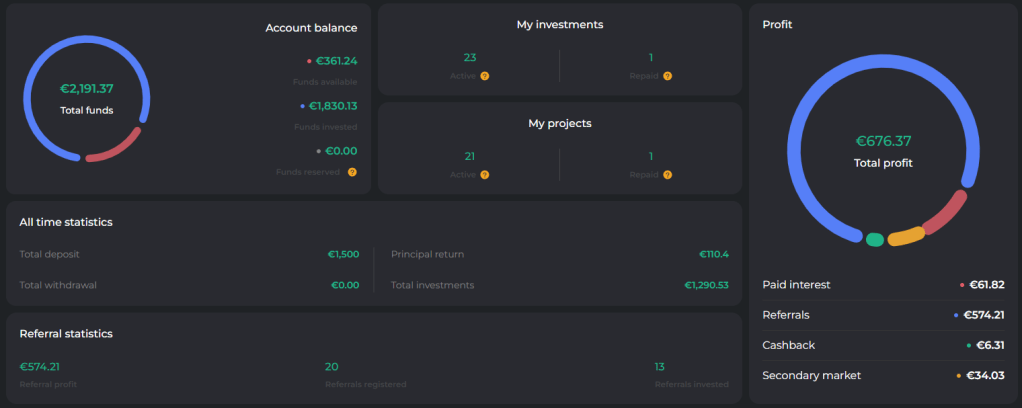Viewport: 1022px width, 408px height.
Task: Click the active investments count 23
Action: pyautogui.click(x=470, y=58)
